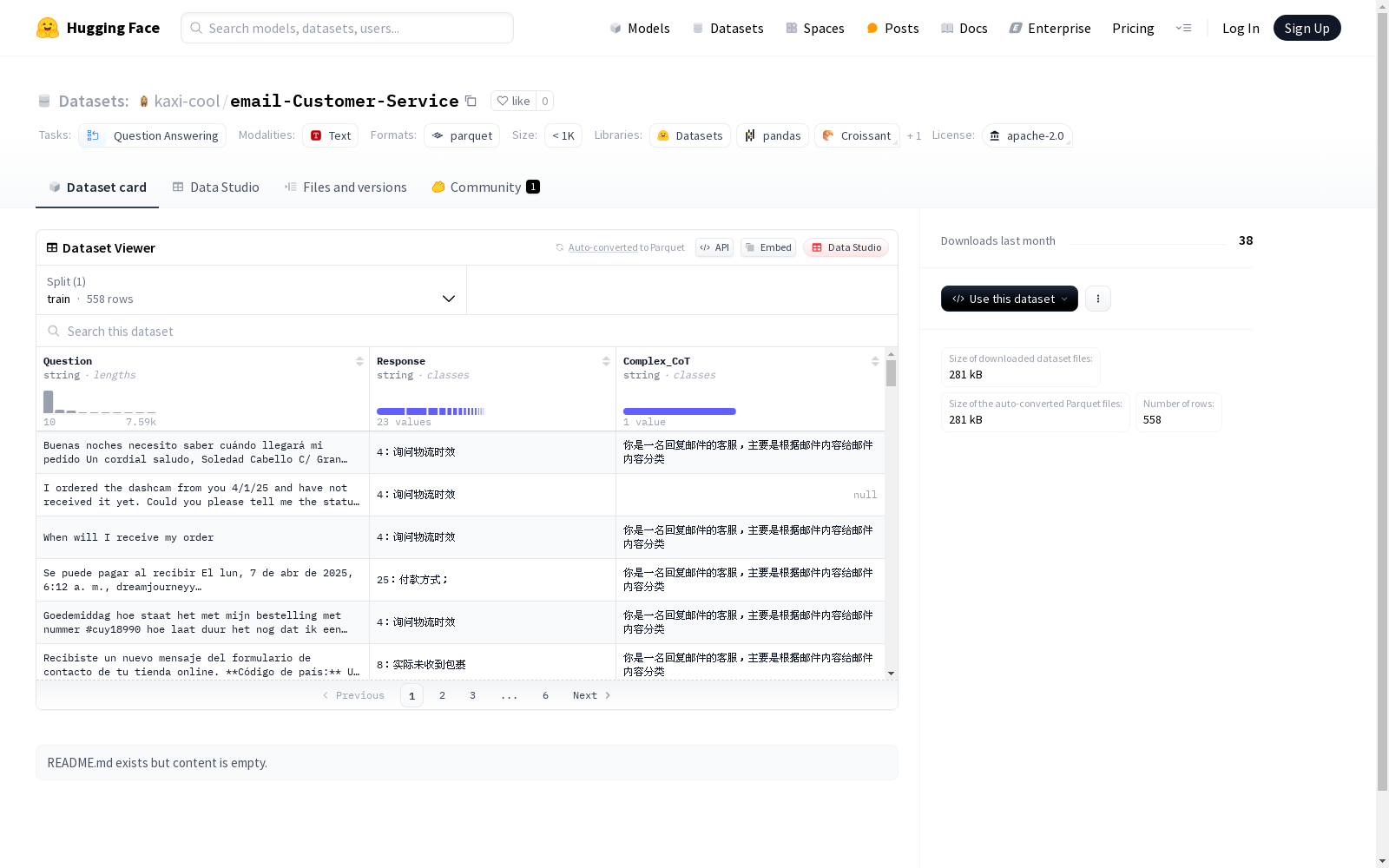
Task: Open the viewer API button
Action: click(714, 247)
